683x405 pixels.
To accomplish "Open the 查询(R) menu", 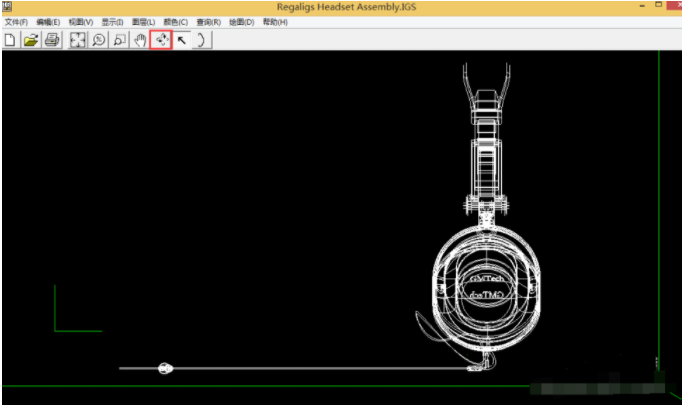I will pyautogui.click(x=209, y=22).
